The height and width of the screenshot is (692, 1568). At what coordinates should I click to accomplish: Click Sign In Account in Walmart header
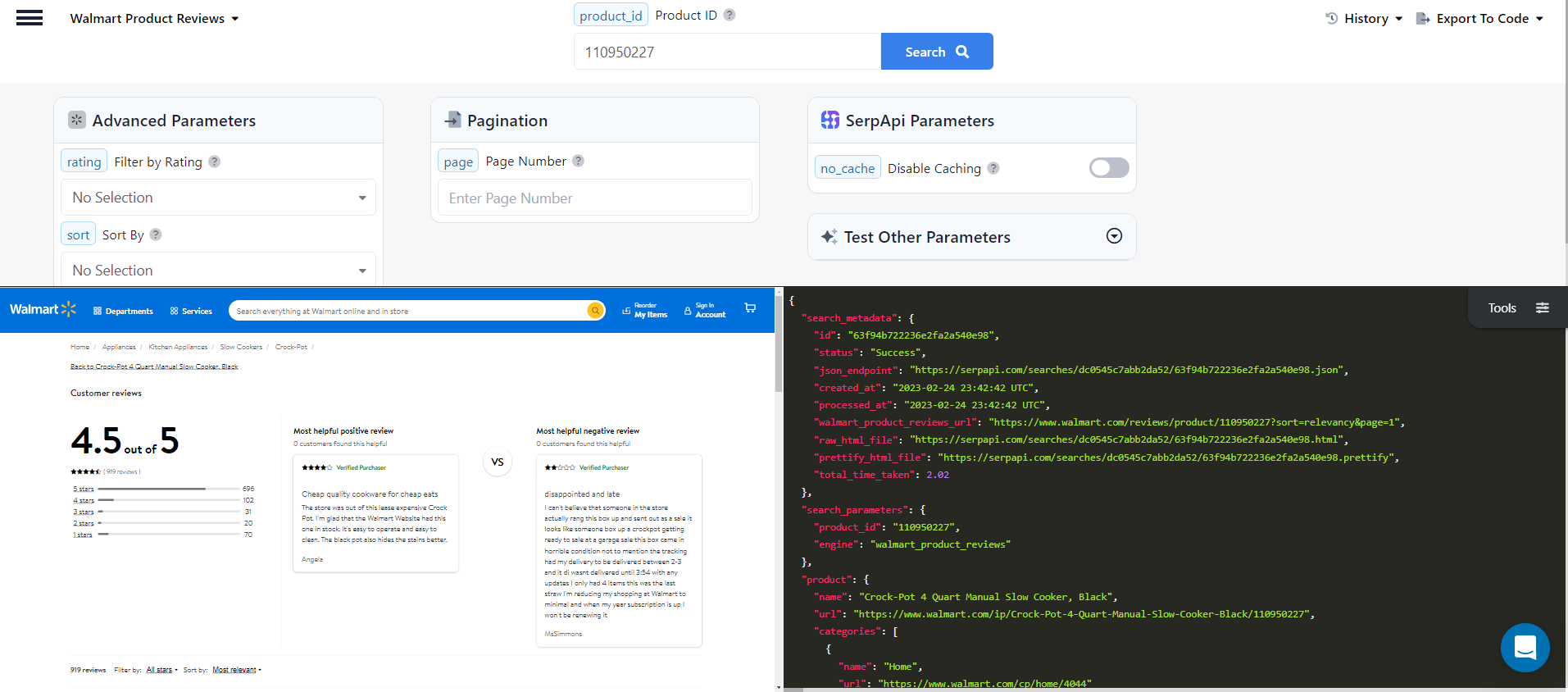coord(705,310)
